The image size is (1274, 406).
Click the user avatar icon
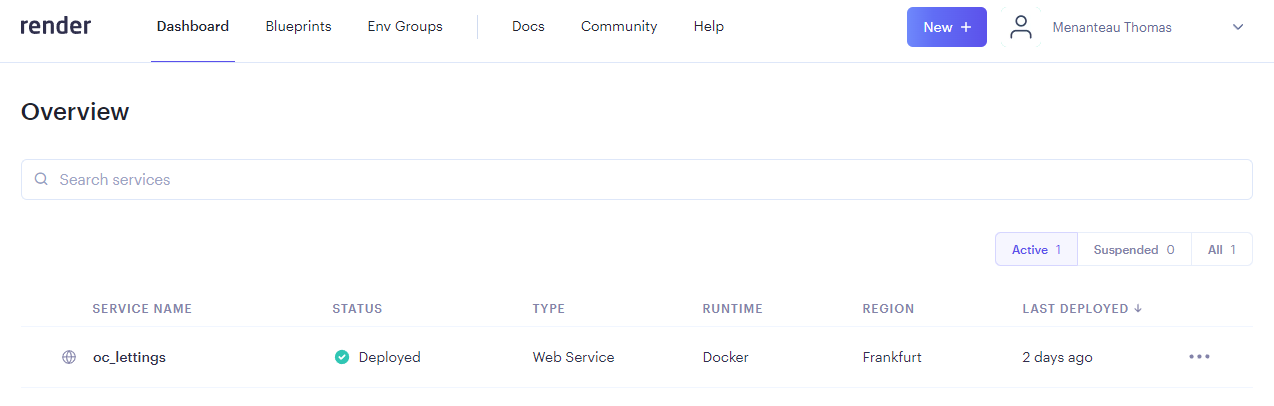point(1020,27)
